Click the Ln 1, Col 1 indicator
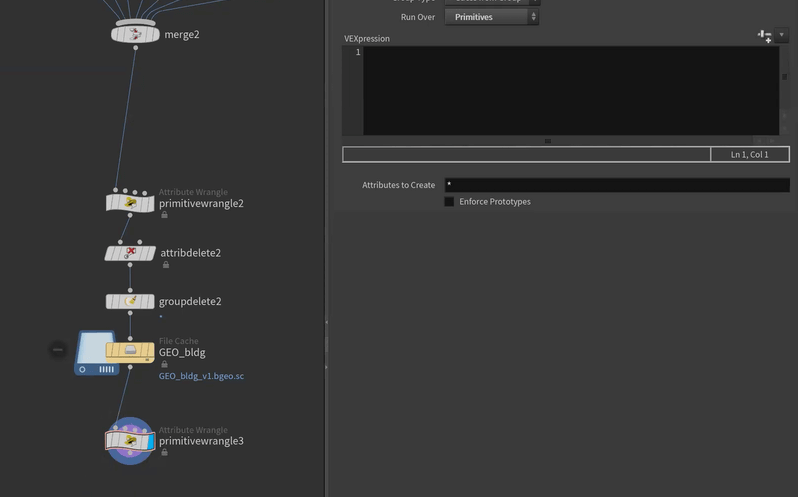The image size is (798, 497). (749, 154)
